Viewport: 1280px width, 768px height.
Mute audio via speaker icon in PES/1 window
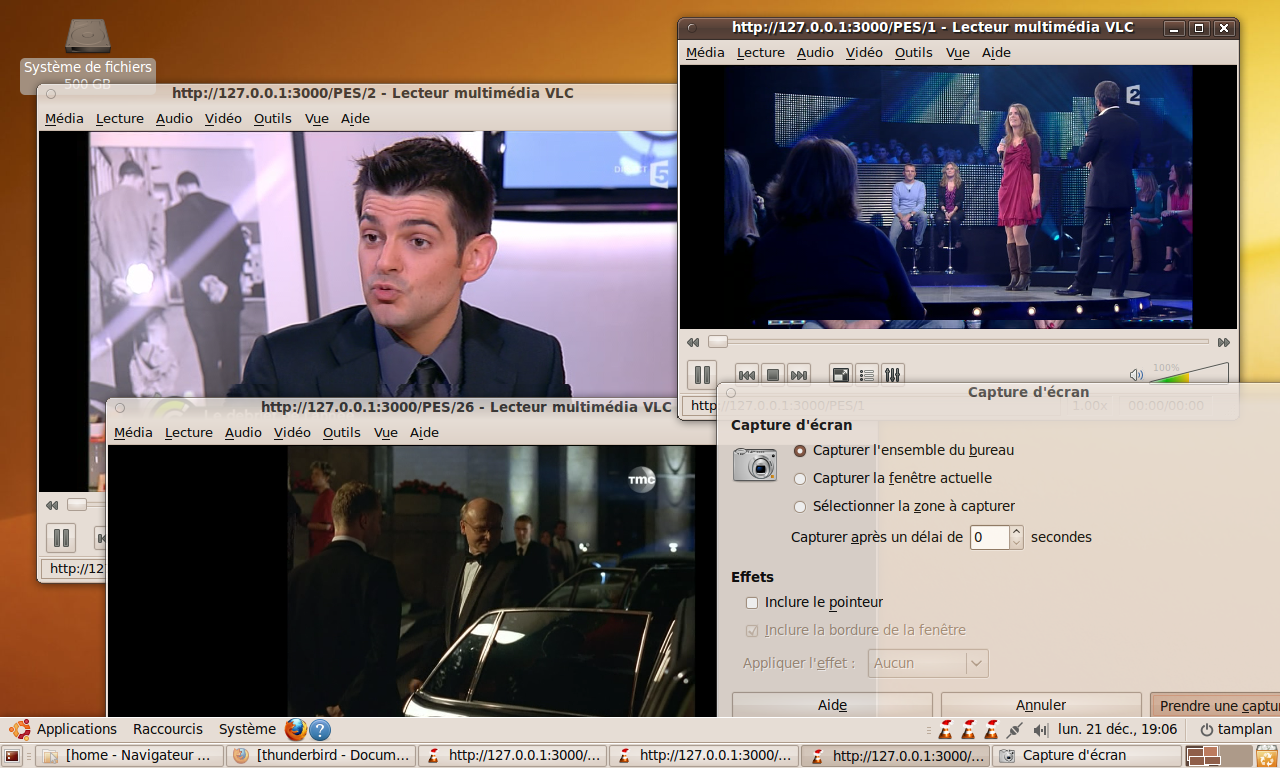tap(1136, 375)
